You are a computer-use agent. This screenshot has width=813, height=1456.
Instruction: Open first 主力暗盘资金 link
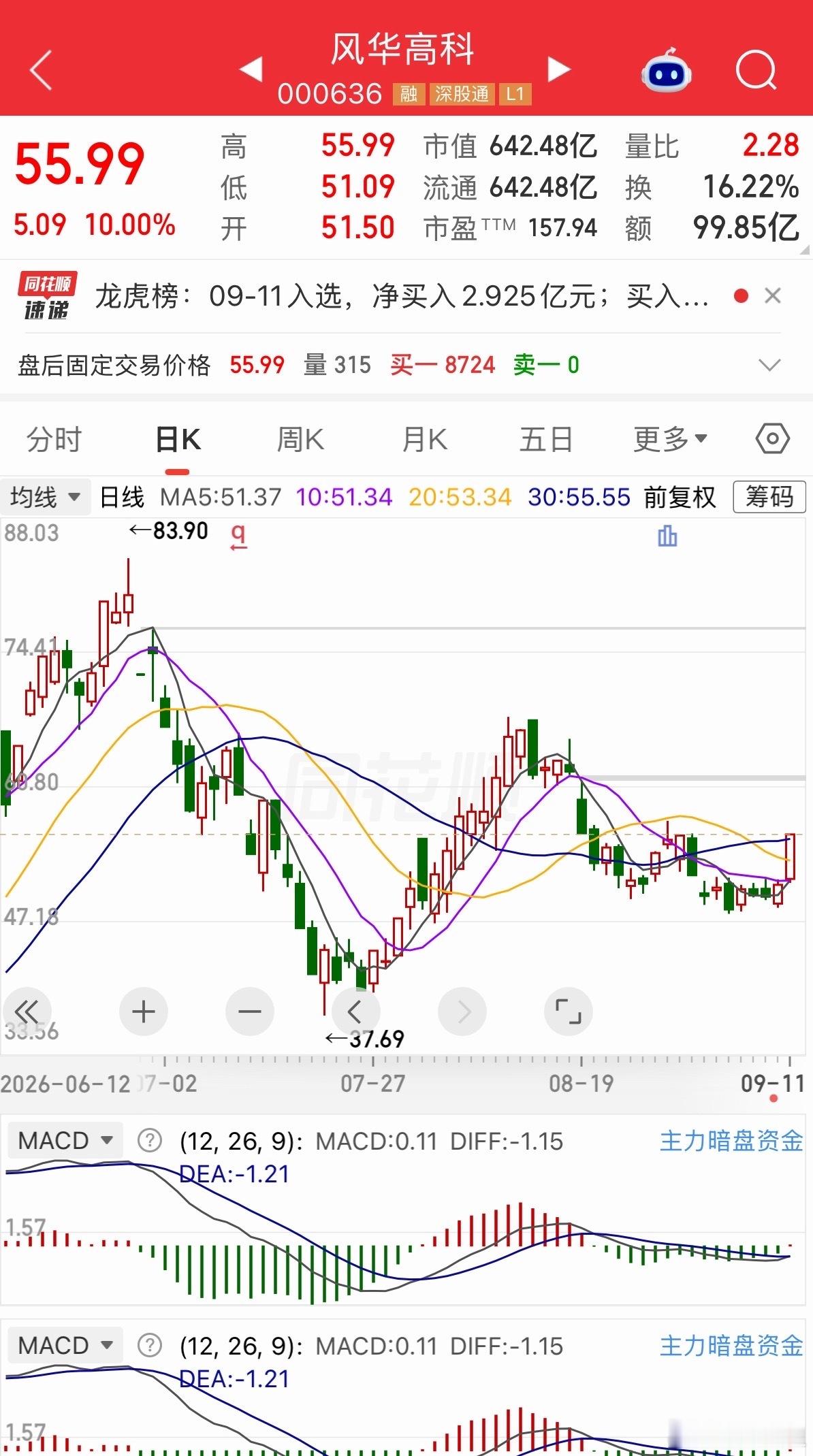click(x=731, y=1140)
